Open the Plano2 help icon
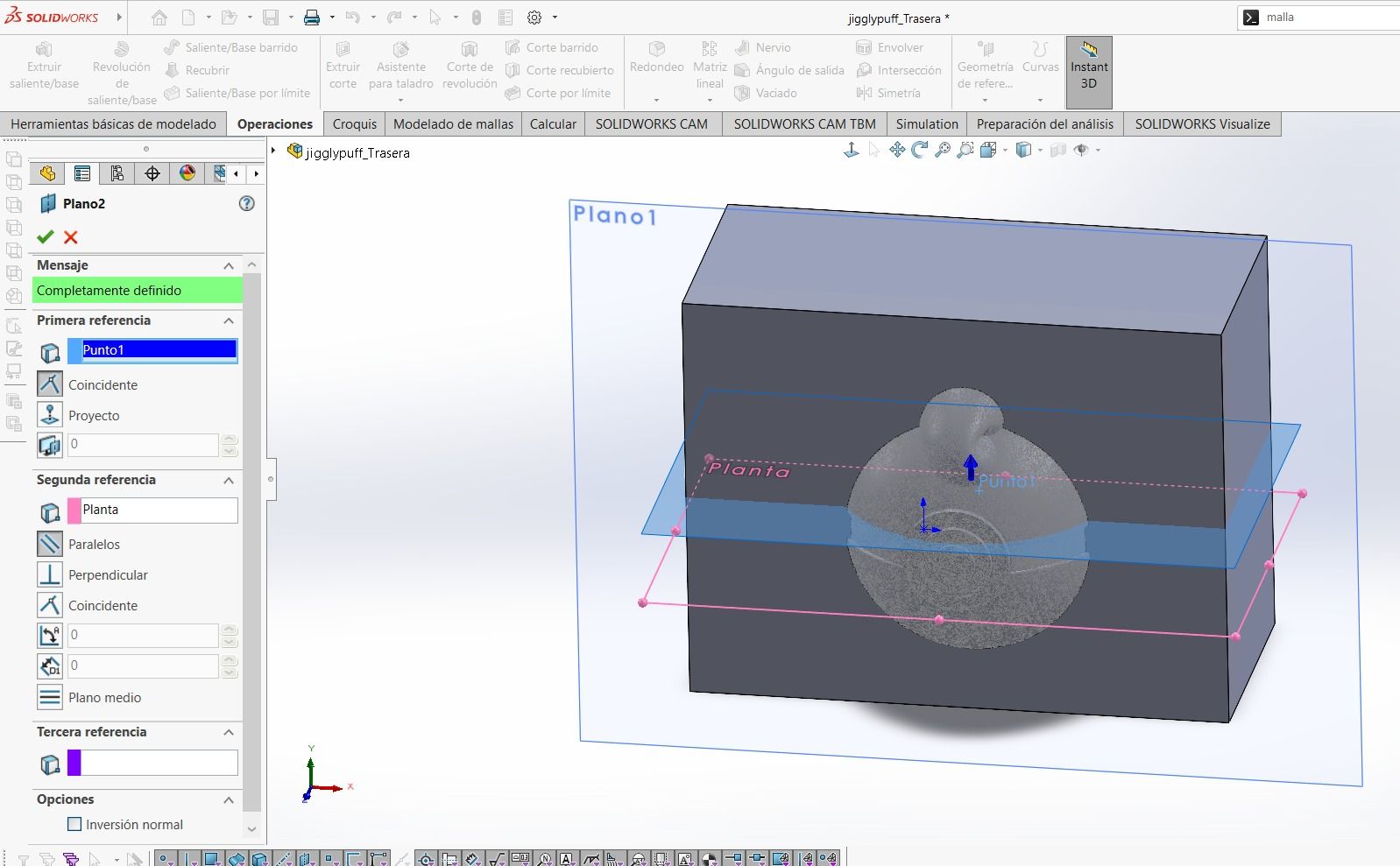 pyautogui.click(x=247, y=203)
